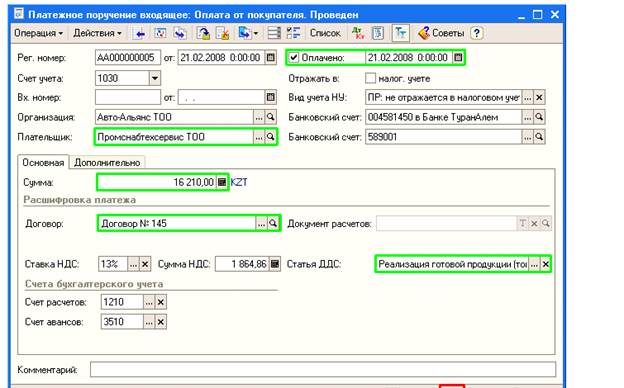The width and height of the screenshot is (624, 388).
Task: Open Промснабтехсервис ТОО via magnifier icon
Action: [x=271, y=137]
